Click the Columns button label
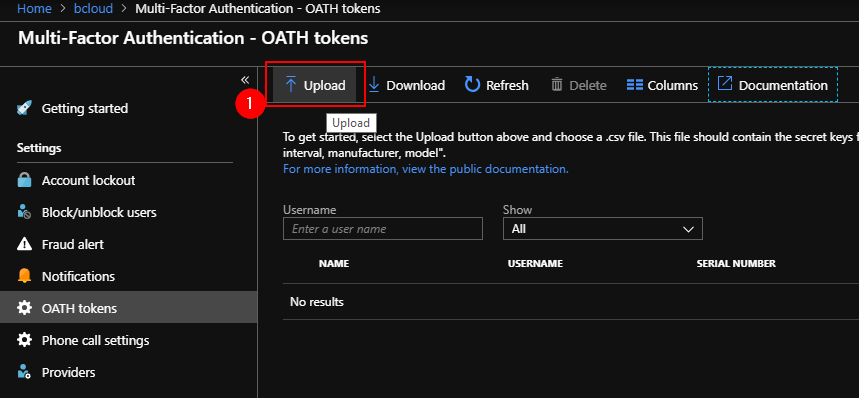The image size is (859, 398). [673, 85]
